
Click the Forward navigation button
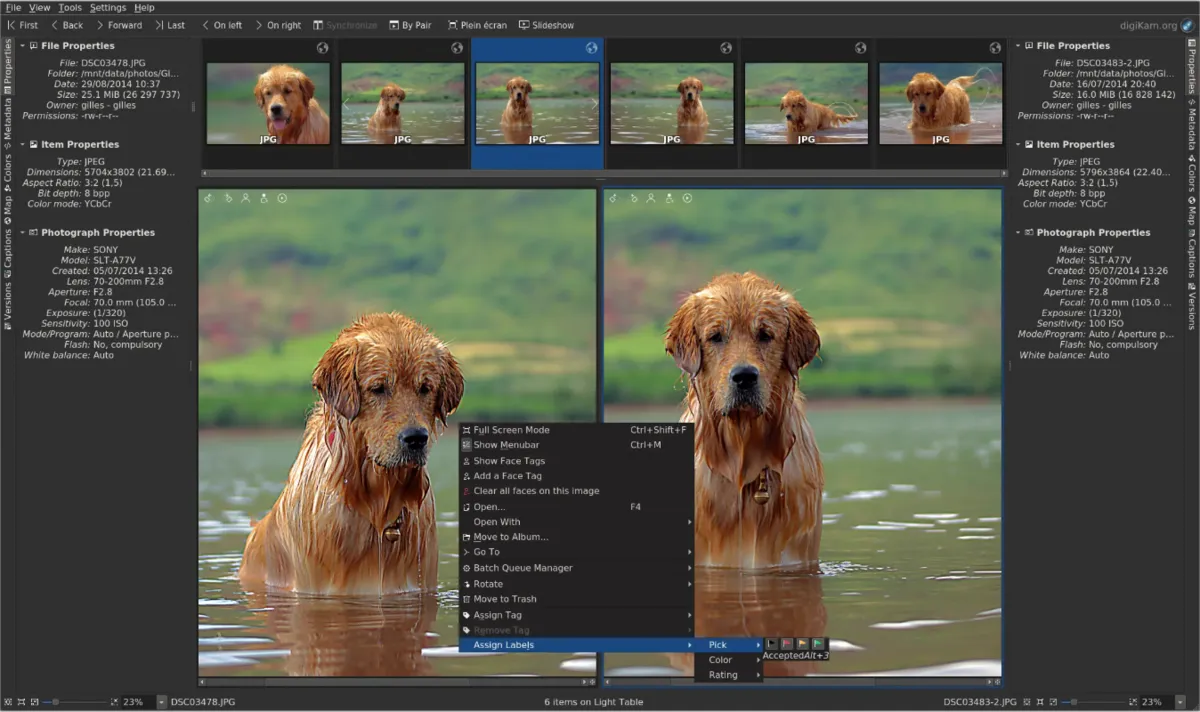(118, 25)
